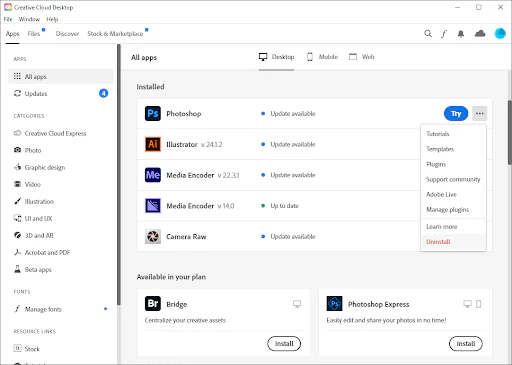The image size is (512, 365).
Task: Open the Acrobat and PDF category
Action: (42, 252)
